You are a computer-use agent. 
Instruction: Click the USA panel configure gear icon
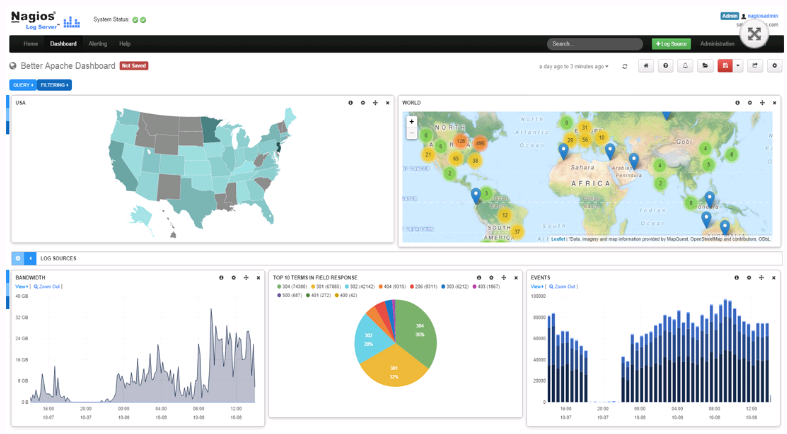point(363,102)
